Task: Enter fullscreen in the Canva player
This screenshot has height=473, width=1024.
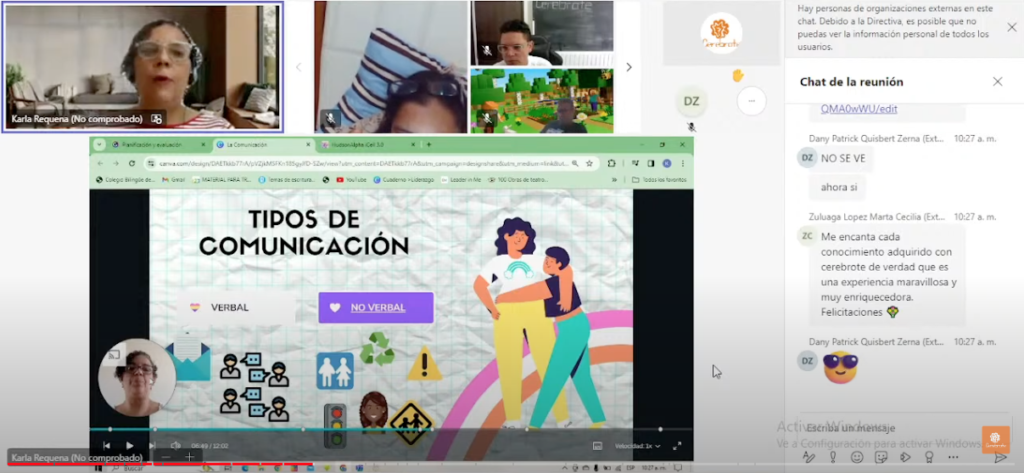Action: pos(677,446)
